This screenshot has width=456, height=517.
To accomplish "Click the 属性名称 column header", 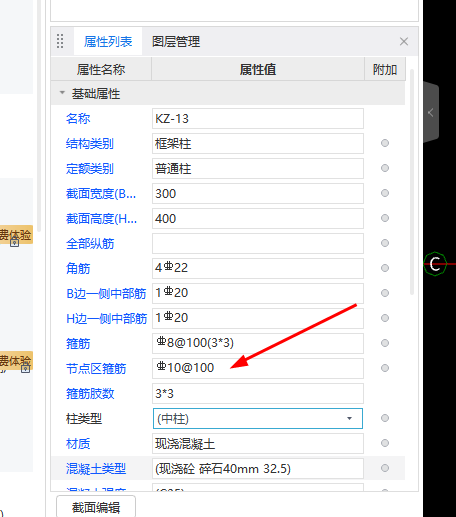I will [101, 69].
